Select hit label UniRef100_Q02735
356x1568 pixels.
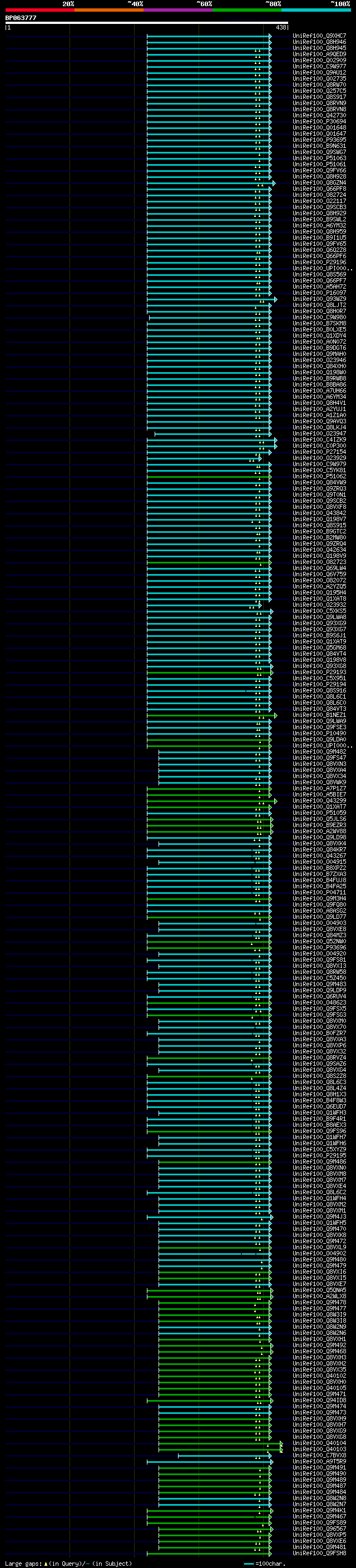pos(319,78)
